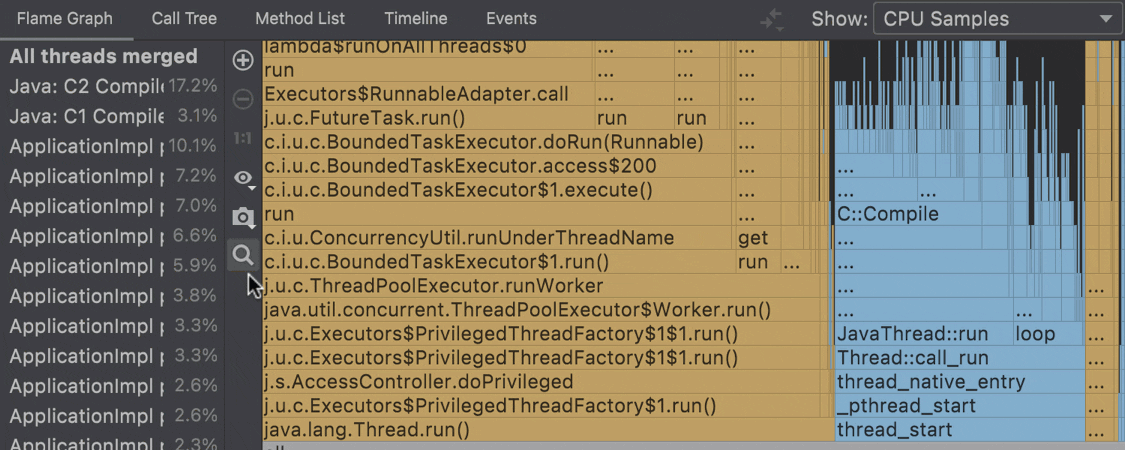Click BoundedTaskExecutor$1.execute() frame
The height and width of the screenshot is (450, 1125).
(499, 190)
